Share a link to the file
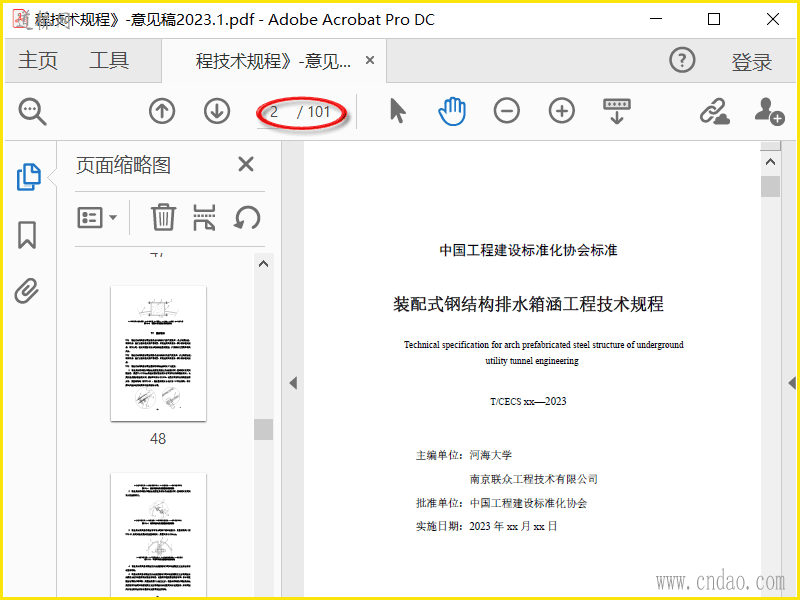 tap(714, 111)
